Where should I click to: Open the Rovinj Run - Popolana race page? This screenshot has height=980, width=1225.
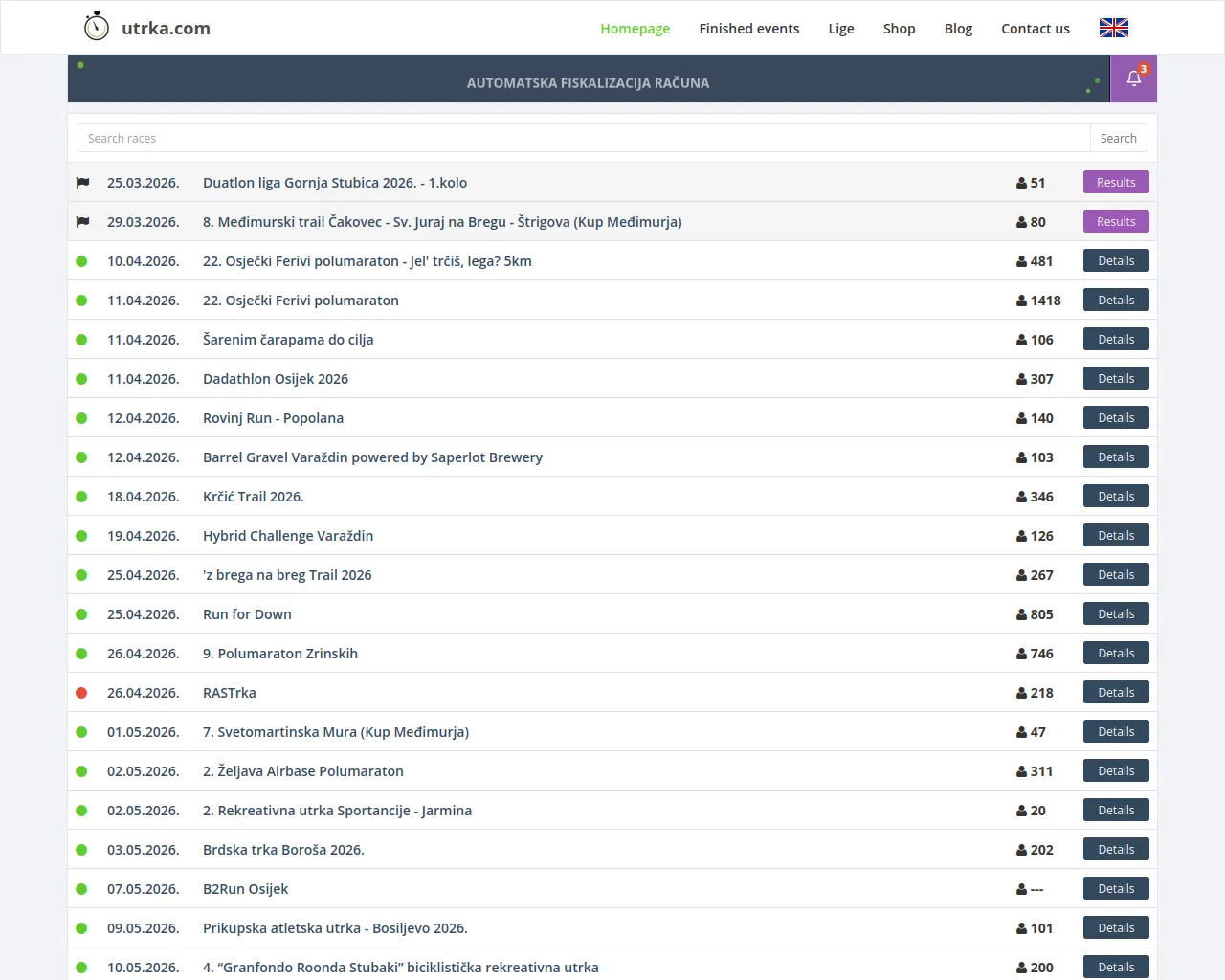click(x=273, y=417)
